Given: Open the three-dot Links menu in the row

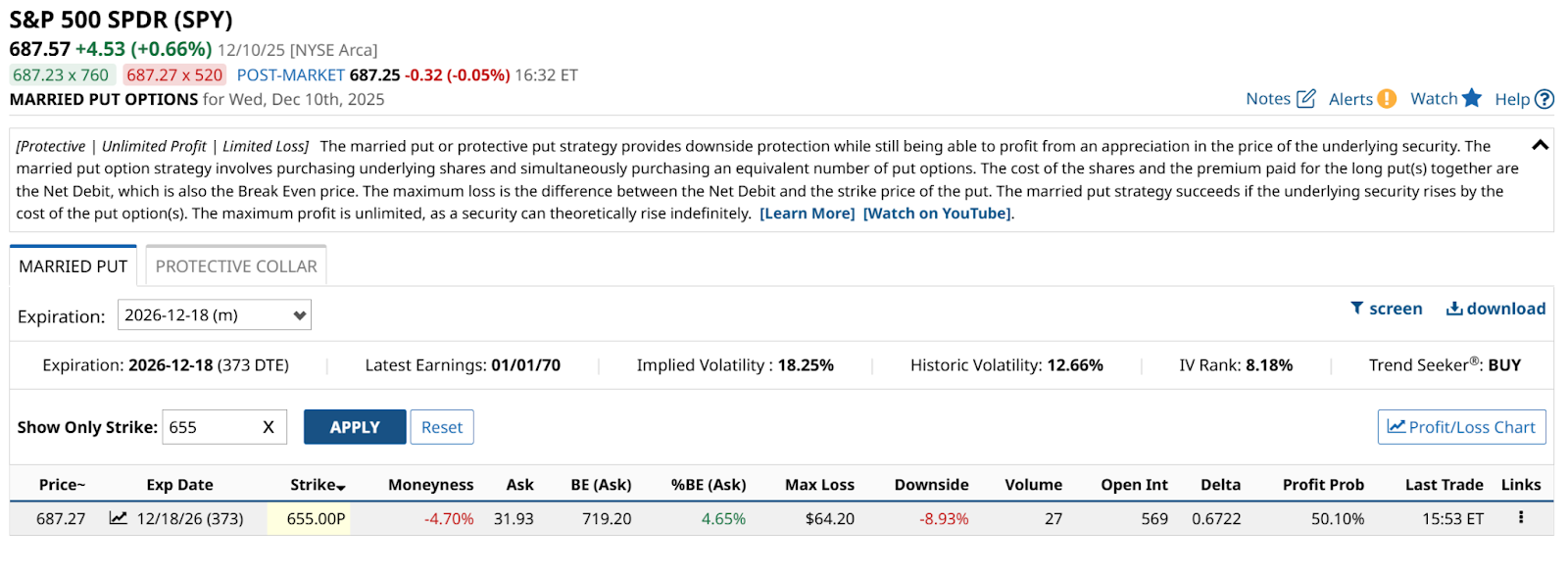Looking at the screenshot, I should click(x=1521, y=517).
